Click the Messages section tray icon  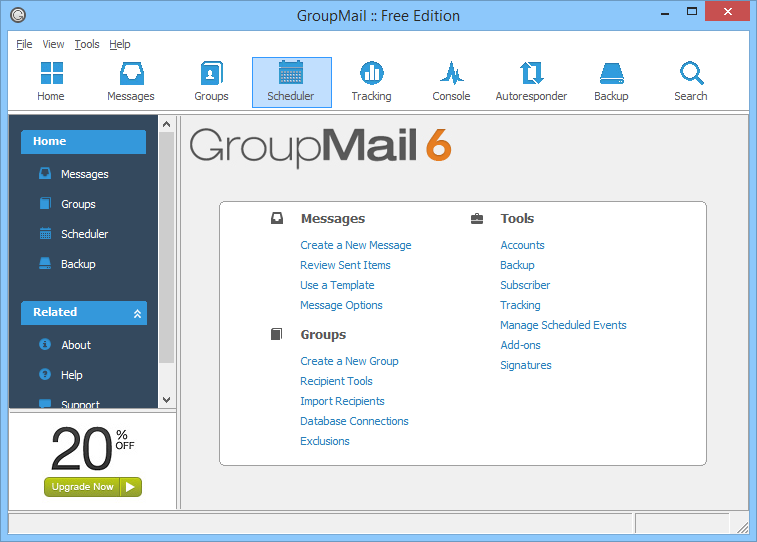pyautogui.click(x=277, y=218)
